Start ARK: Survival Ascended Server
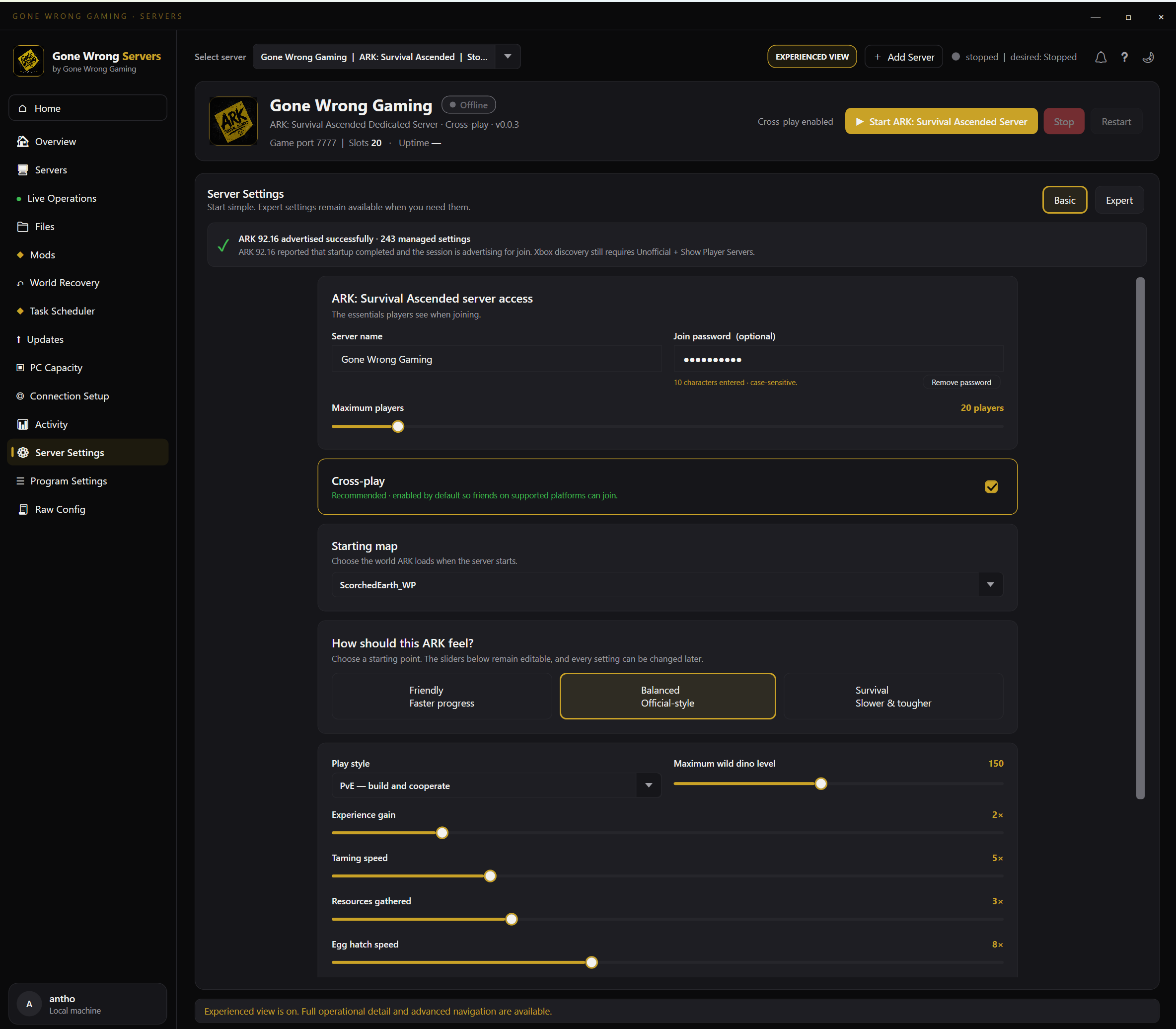This screenshot has width=1176, height=1029. 941,121
